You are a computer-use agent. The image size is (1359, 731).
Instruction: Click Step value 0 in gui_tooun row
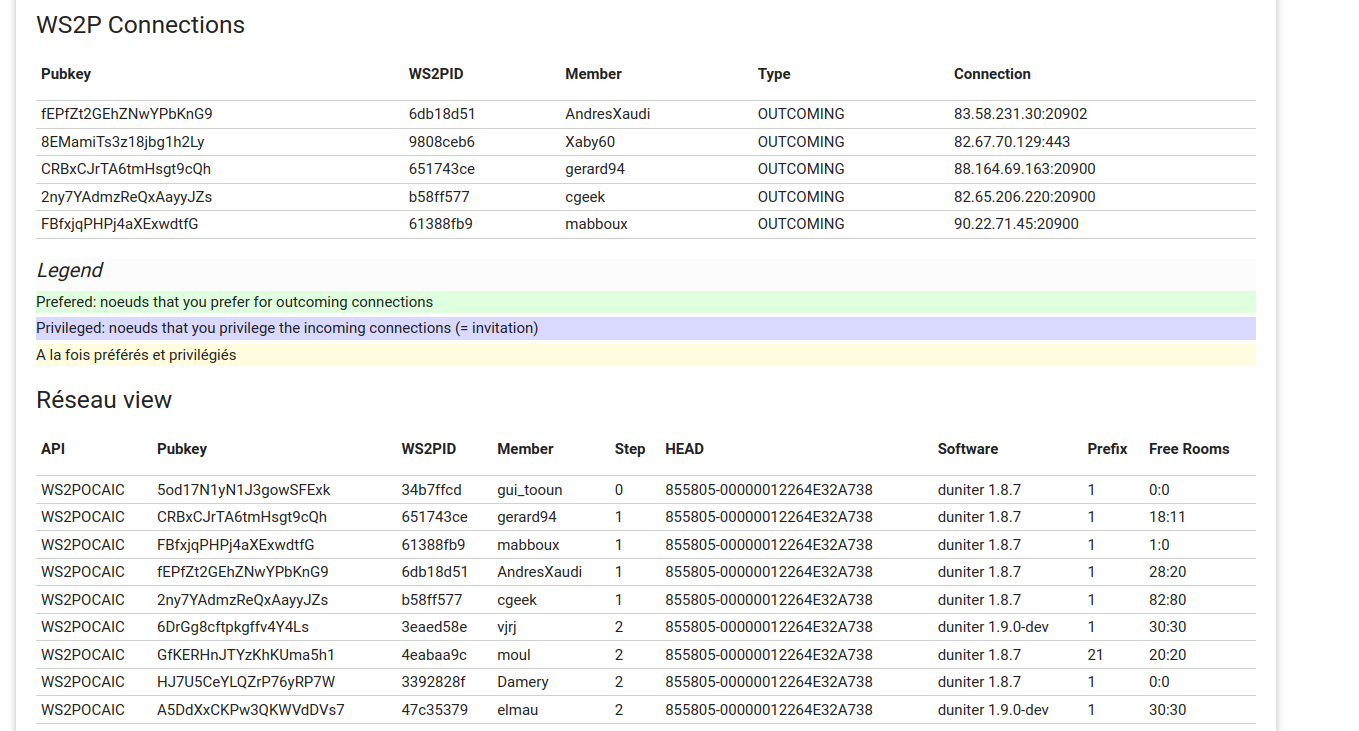pyautogui.click(x=619, y=490)
